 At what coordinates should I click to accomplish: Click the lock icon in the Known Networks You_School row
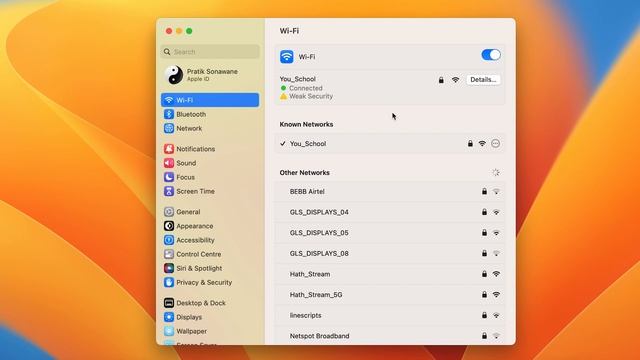470,144
